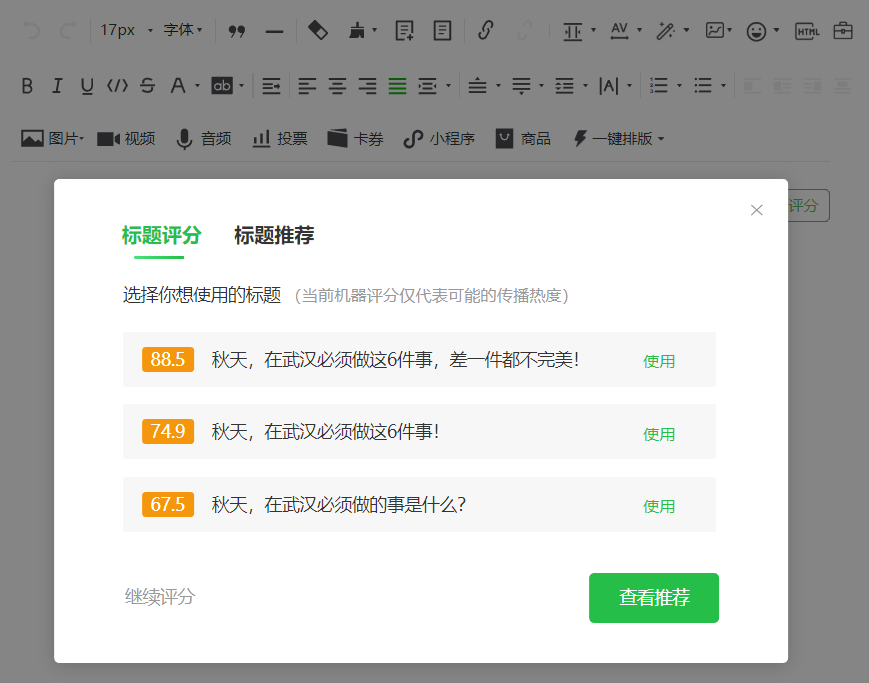Image resolution: width=869 pixels, height=683 pixels.
Task: Switch to the 标题评分 tab
Action: pos(161,236)
